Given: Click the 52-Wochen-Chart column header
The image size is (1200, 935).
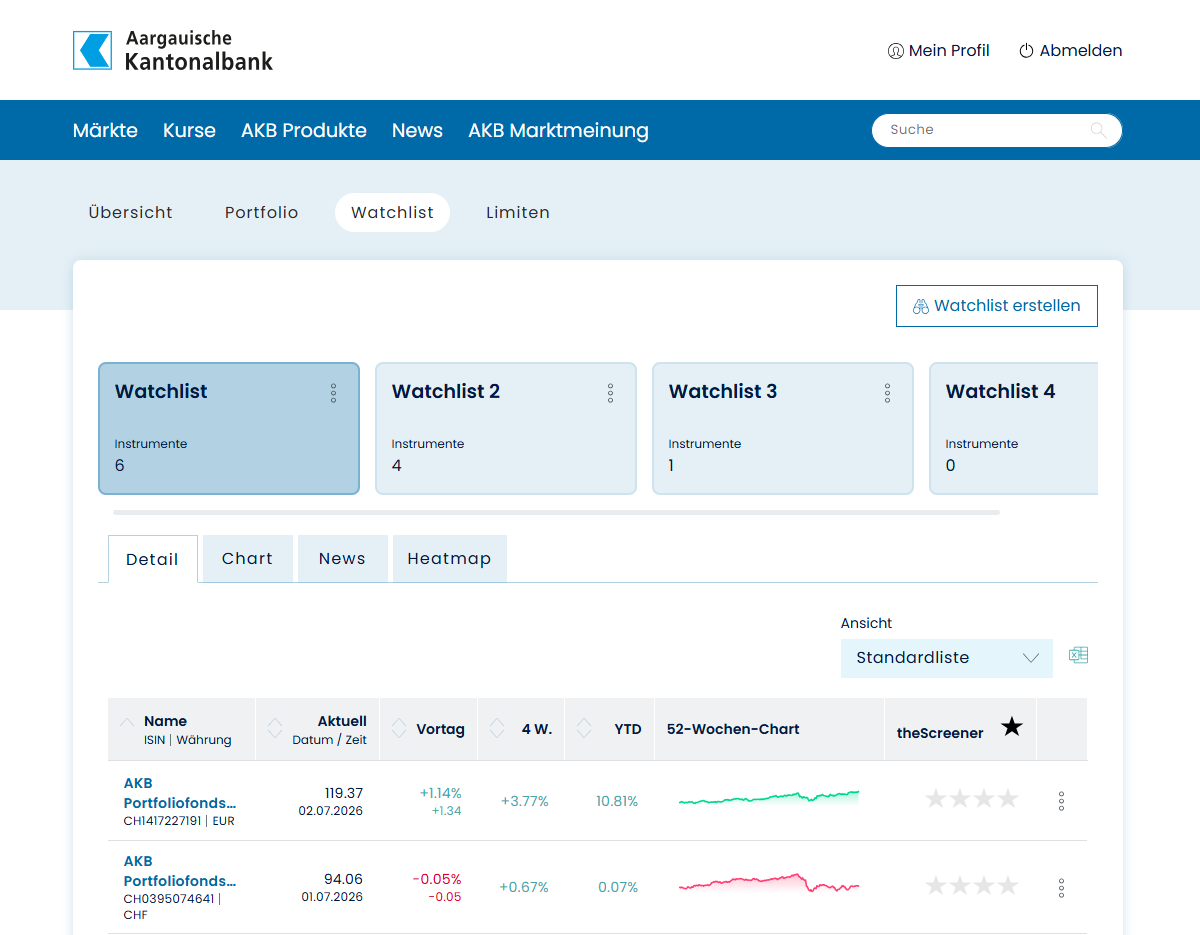Looking at the screenshot, I should tap(733, 729).
